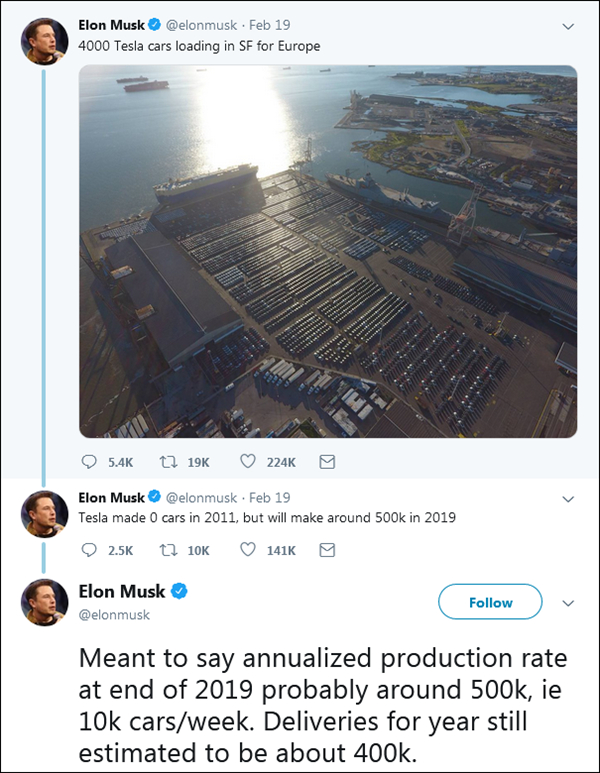
Task: Click Elon Musk avatar on first tweet
Action: click(45, 40)
